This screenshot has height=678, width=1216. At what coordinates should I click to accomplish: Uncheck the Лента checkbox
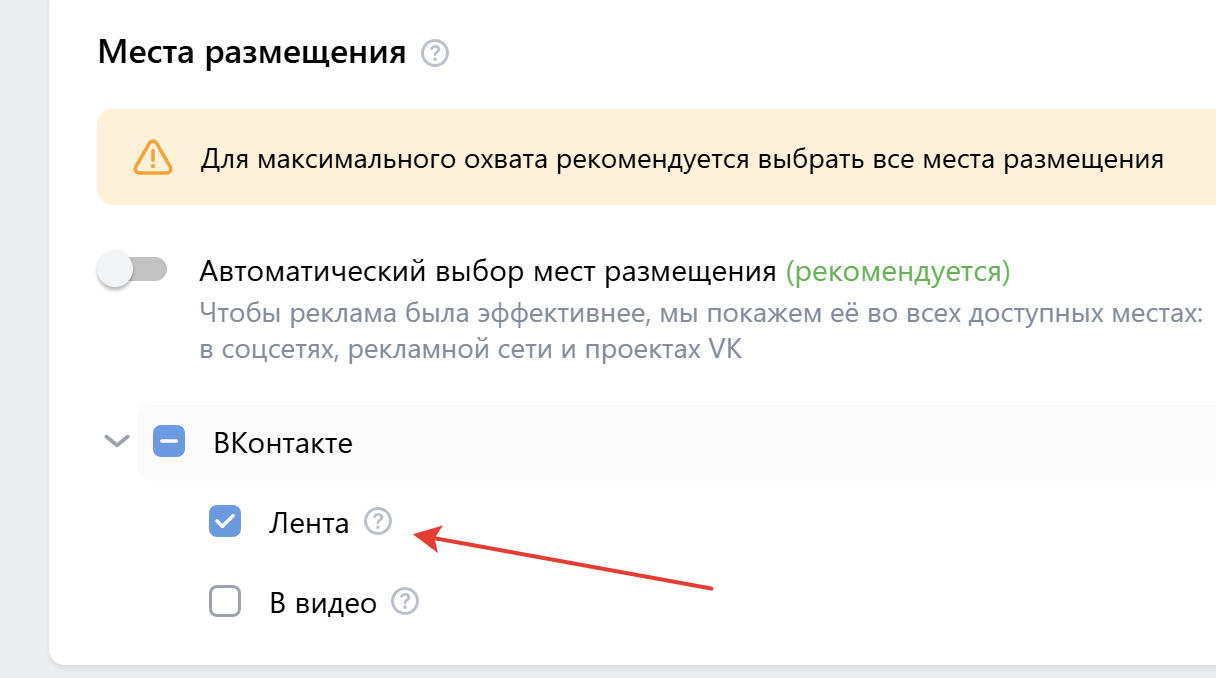pos(225,522)
